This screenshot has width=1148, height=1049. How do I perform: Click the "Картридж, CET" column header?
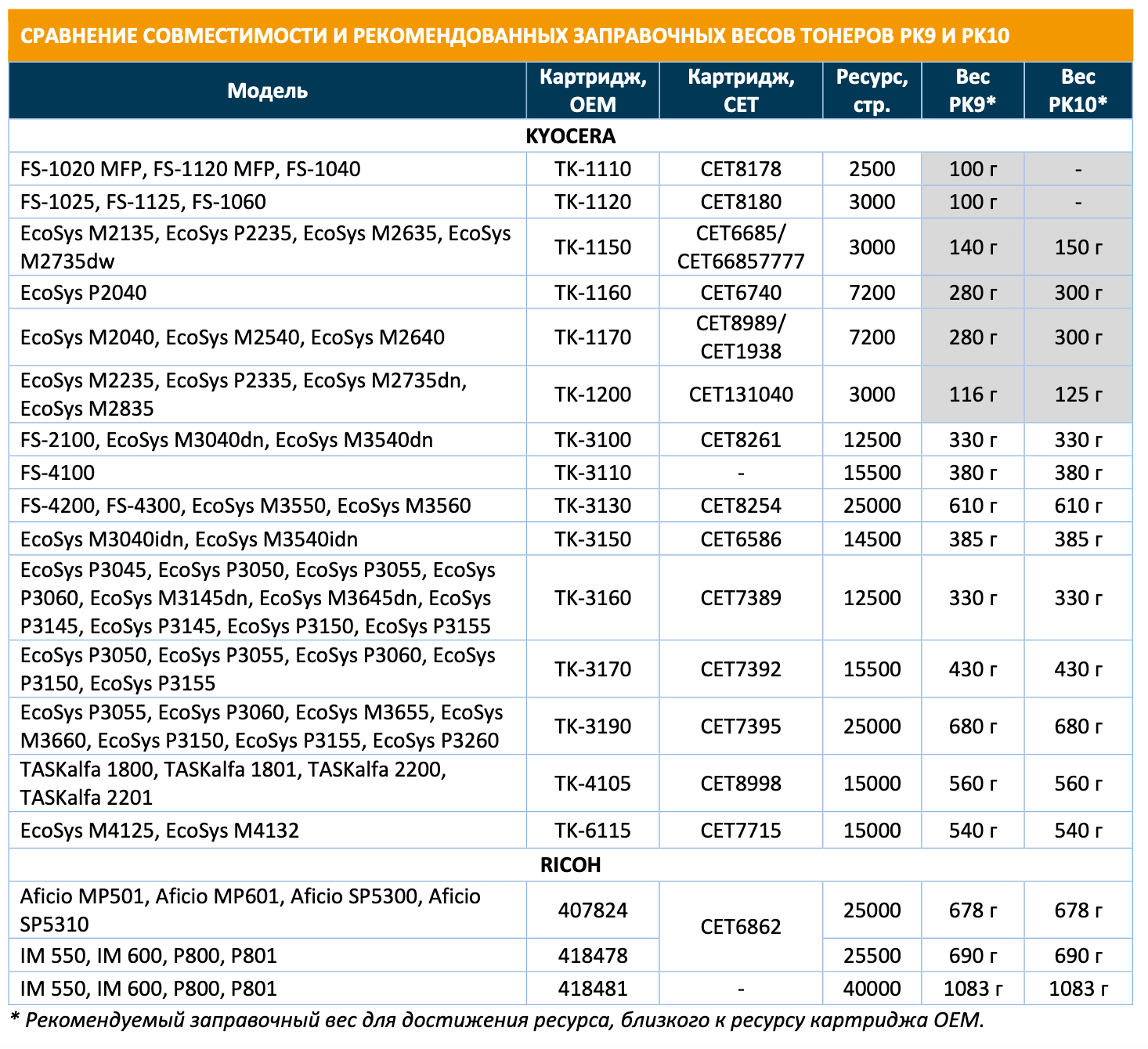click(741, 91)
